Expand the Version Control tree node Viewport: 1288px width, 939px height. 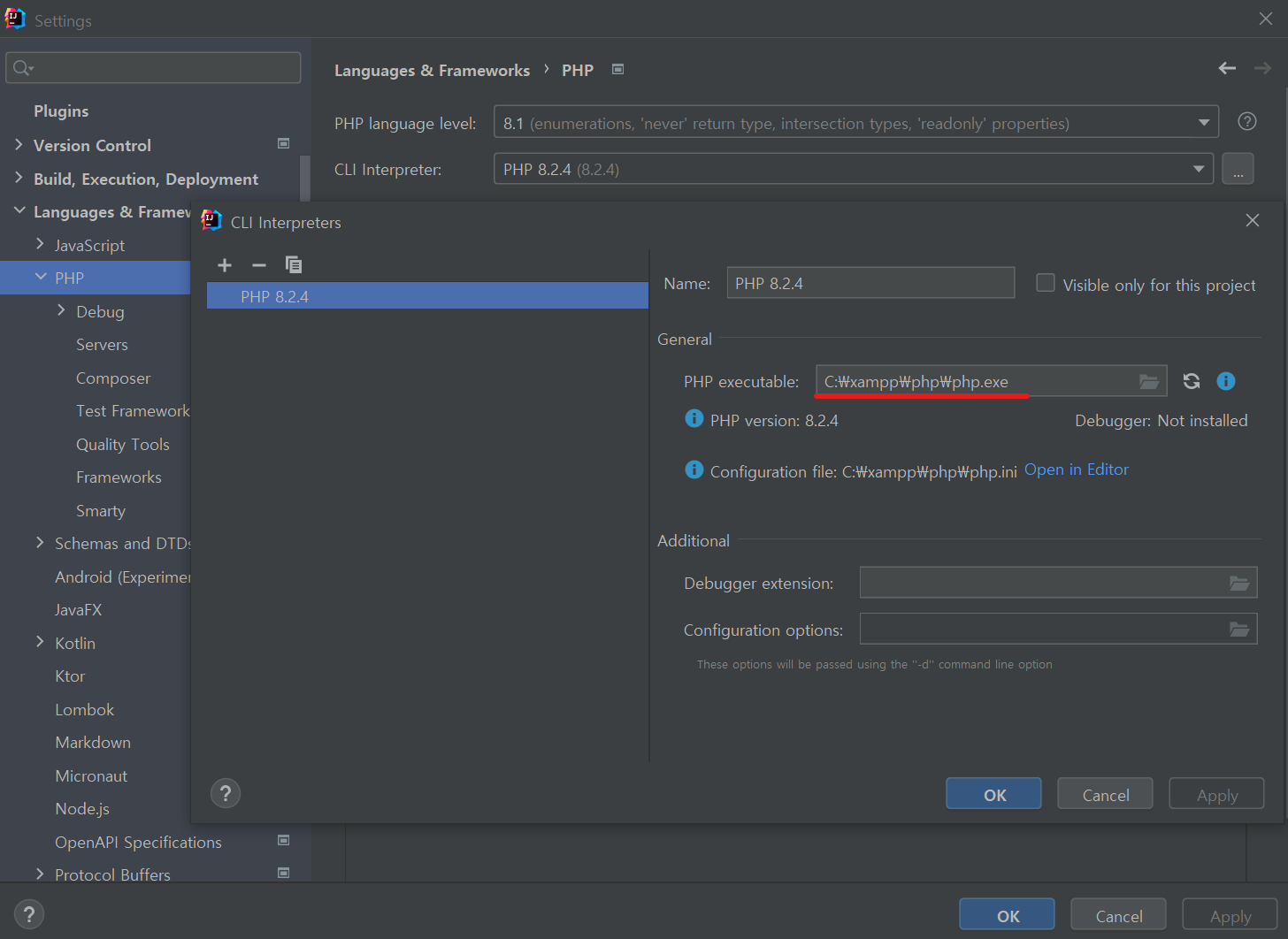(19, 144)
